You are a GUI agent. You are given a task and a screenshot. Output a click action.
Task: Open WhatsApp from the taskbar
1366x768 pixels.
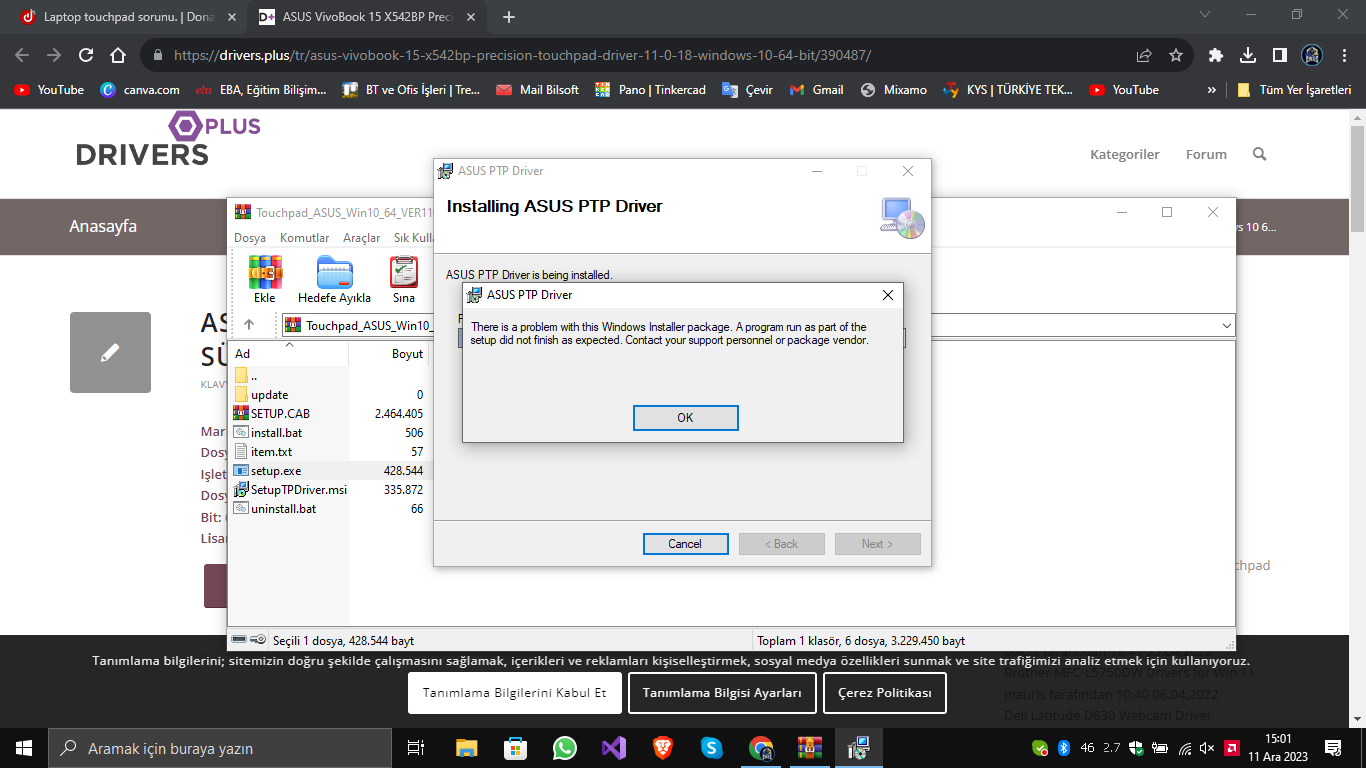(565, 748)
